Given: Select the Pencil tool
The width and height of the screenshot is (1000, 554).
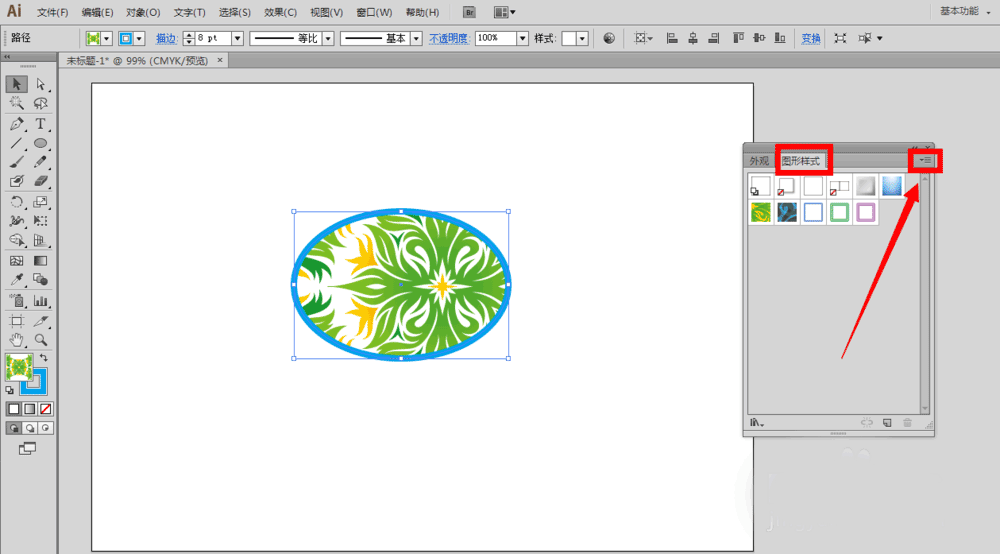Looking at the screenshot, I should [41, 163].
